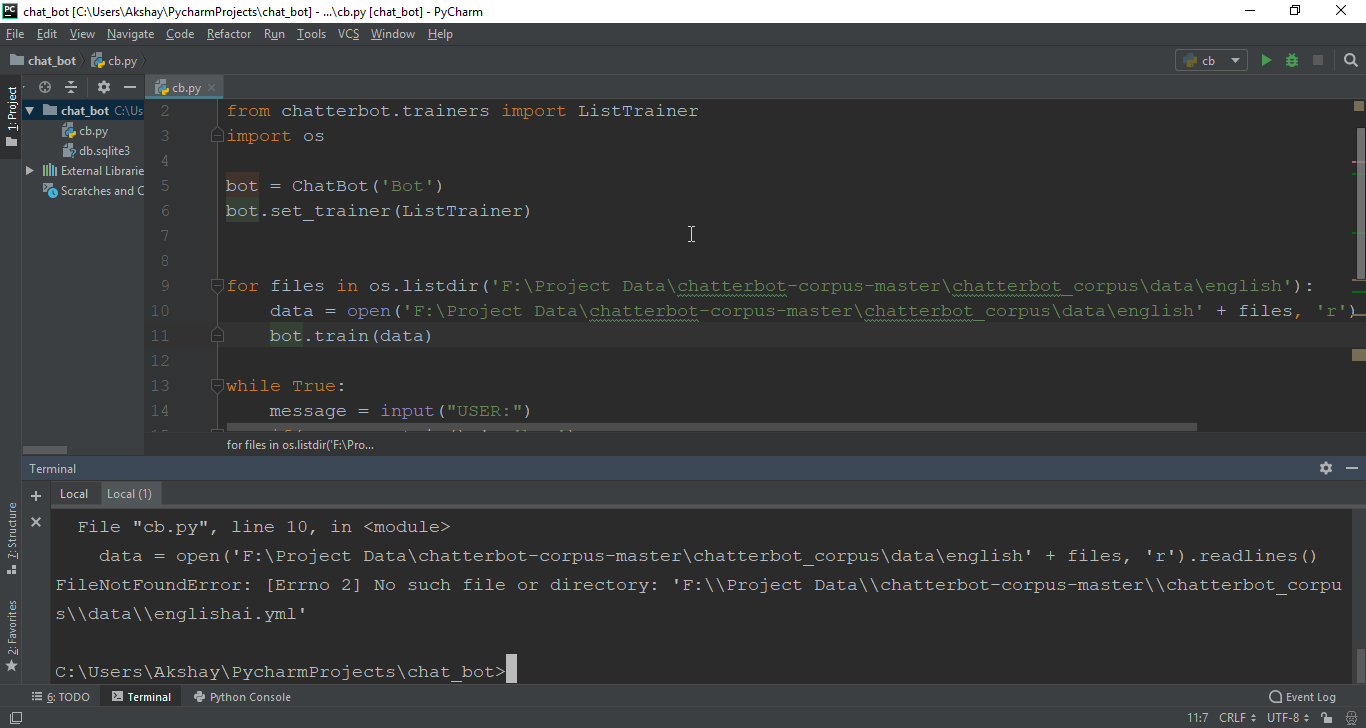
Task: Open Terminal settings gear icon
Action: (x=1325, y=467)
